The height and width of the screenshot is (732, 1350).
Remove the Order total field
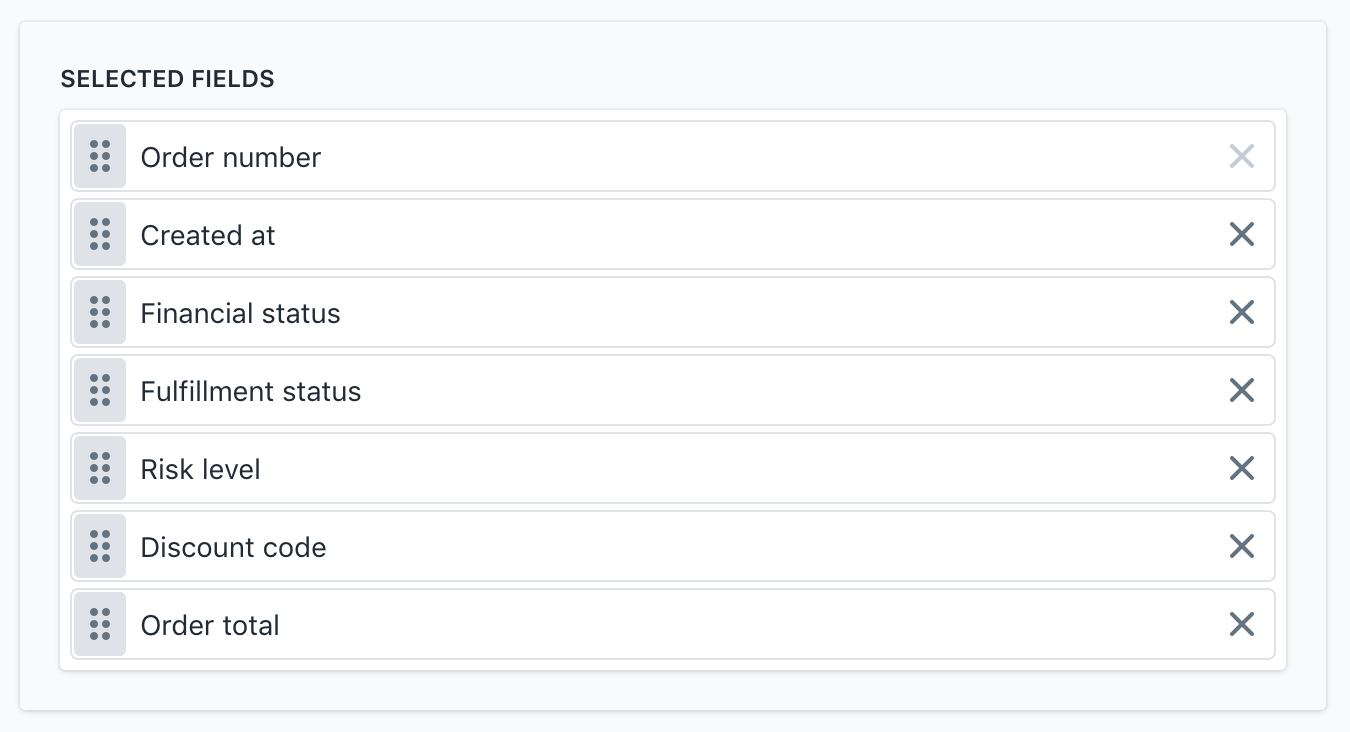coord(1241,624)
